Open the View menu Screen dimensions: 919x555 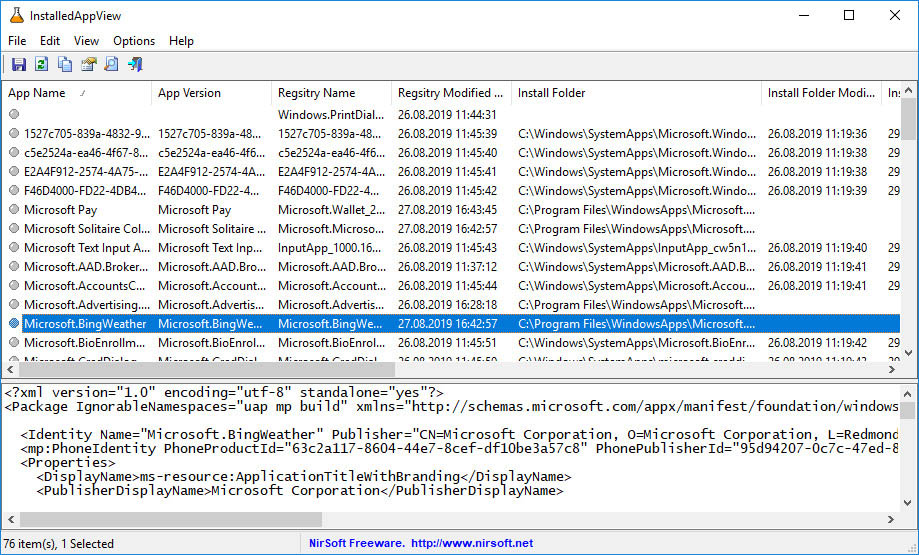pyautogui.click(x=86, y=41)
